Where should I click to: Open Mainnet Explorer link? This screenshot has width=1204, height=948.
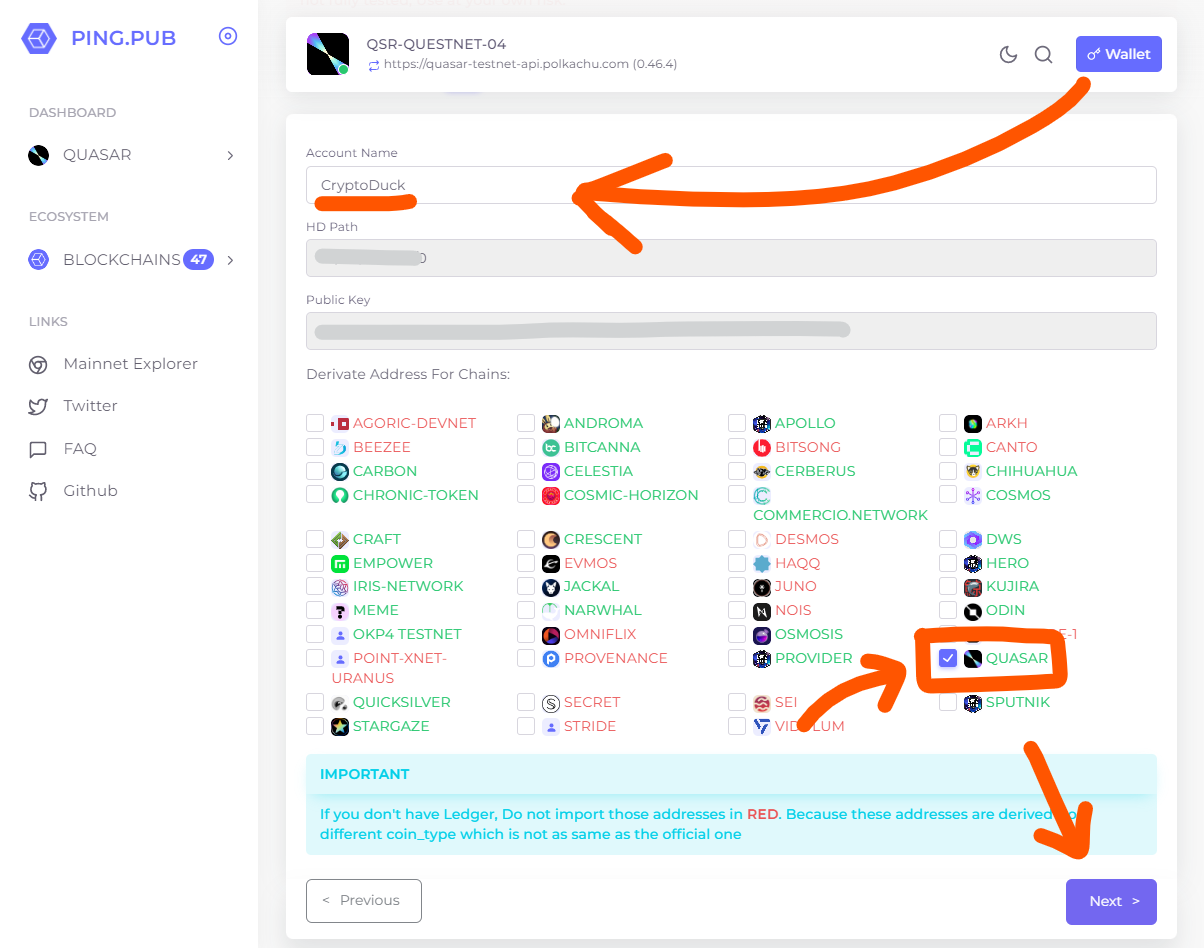point(130,364)
